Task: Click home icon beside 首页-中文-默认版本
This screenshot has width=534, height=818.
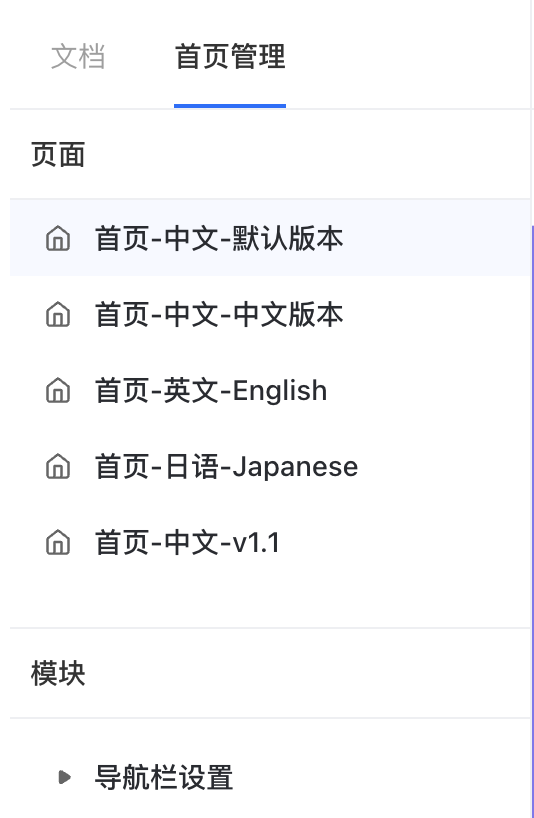Action: pos(58,238)
